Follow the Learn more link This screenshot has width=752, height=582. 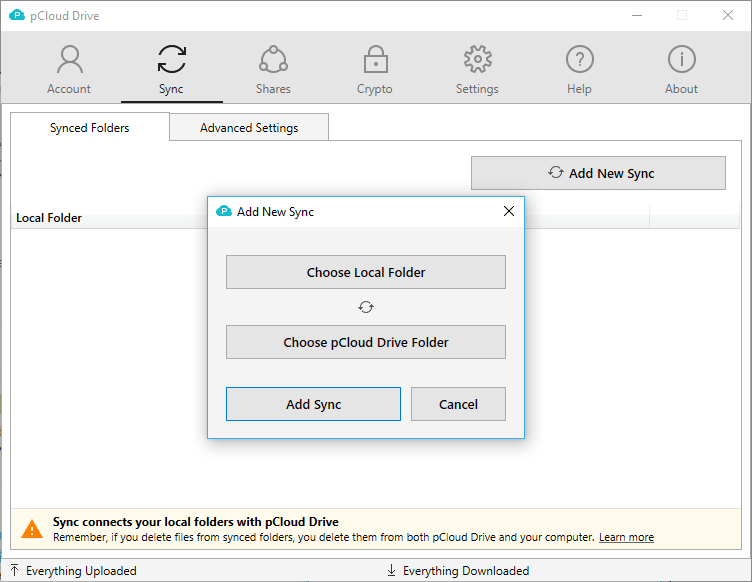626,537
